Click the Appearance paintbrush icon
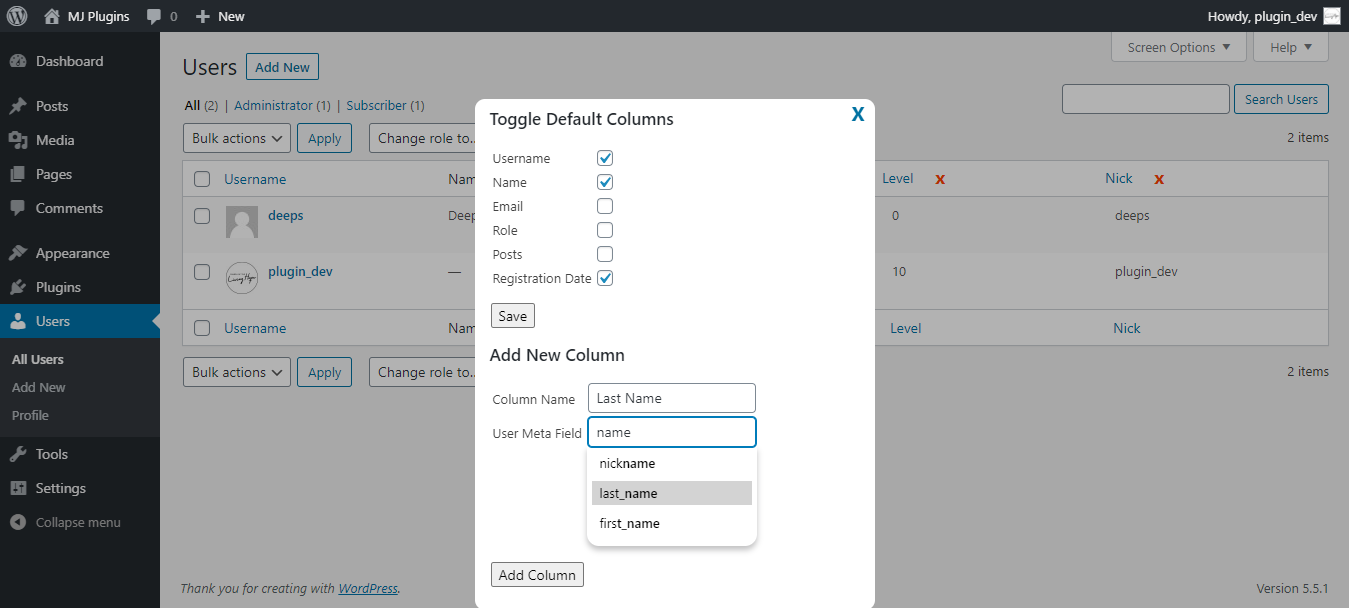 coord(18,253)
